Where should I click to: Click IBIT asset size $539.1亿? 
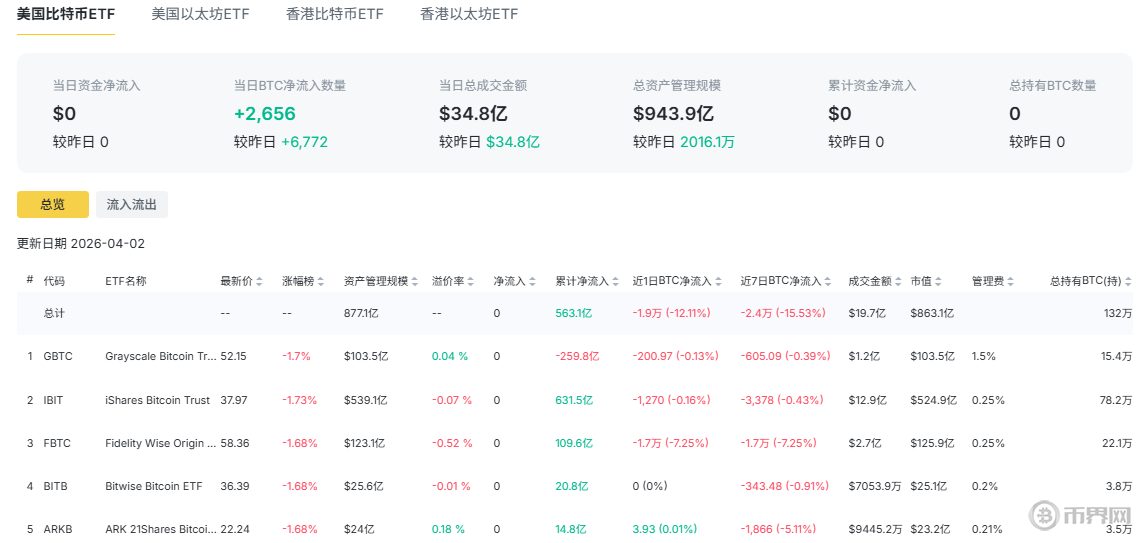366,400
